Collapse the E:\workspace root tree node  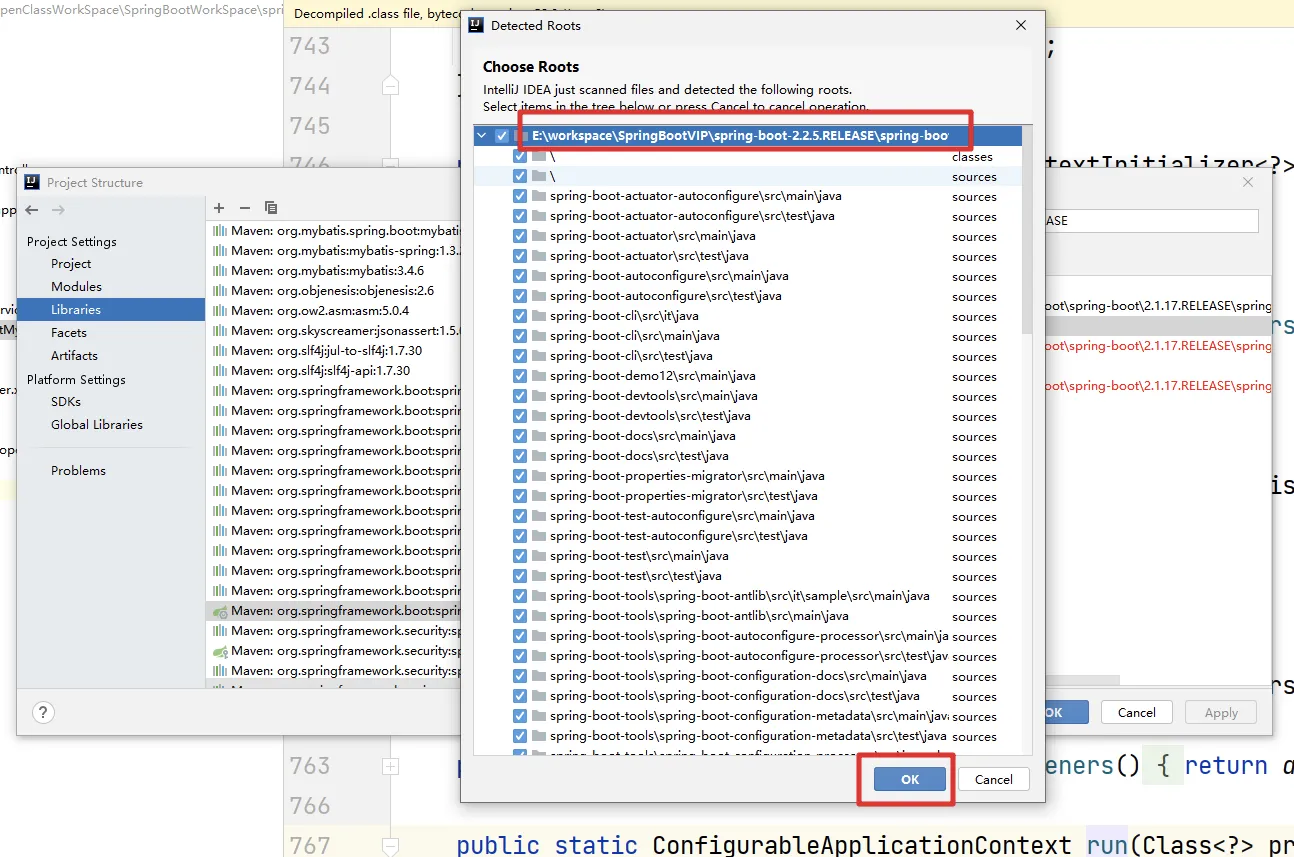[x=483, y=136]
